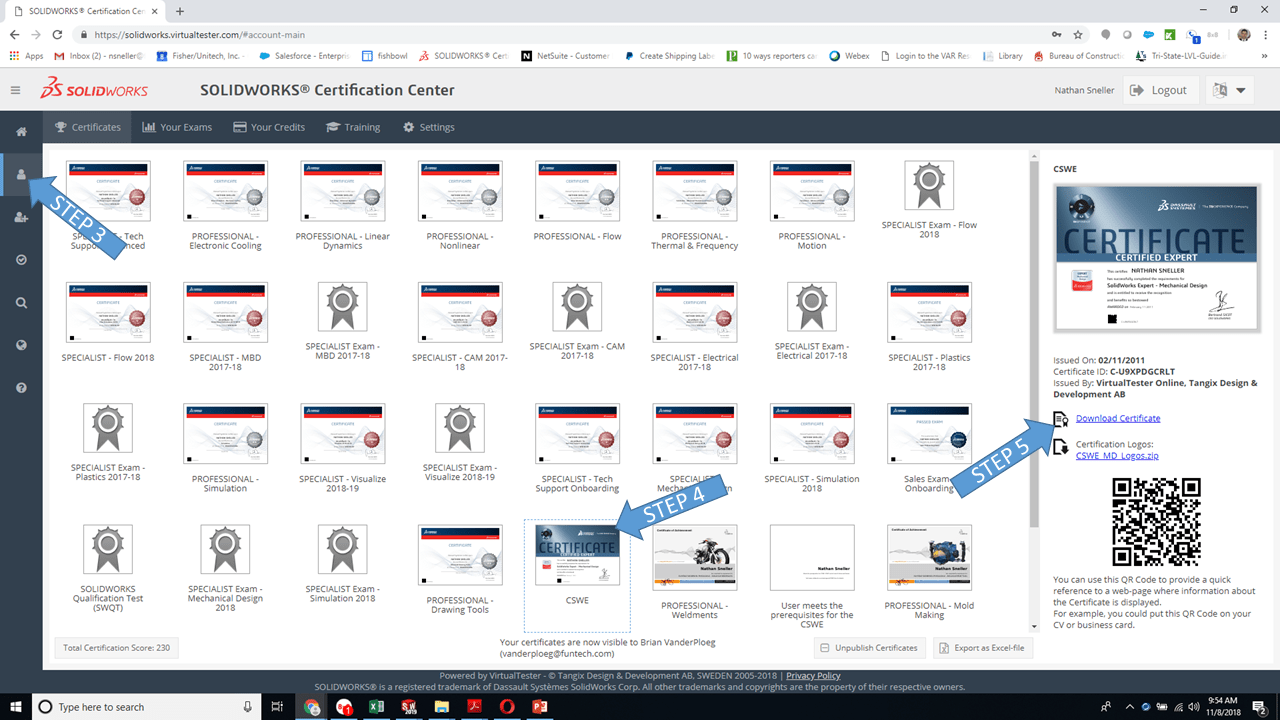Click the QR code image
This screenshot has width=1280, height=720.
click(1157, 522)
